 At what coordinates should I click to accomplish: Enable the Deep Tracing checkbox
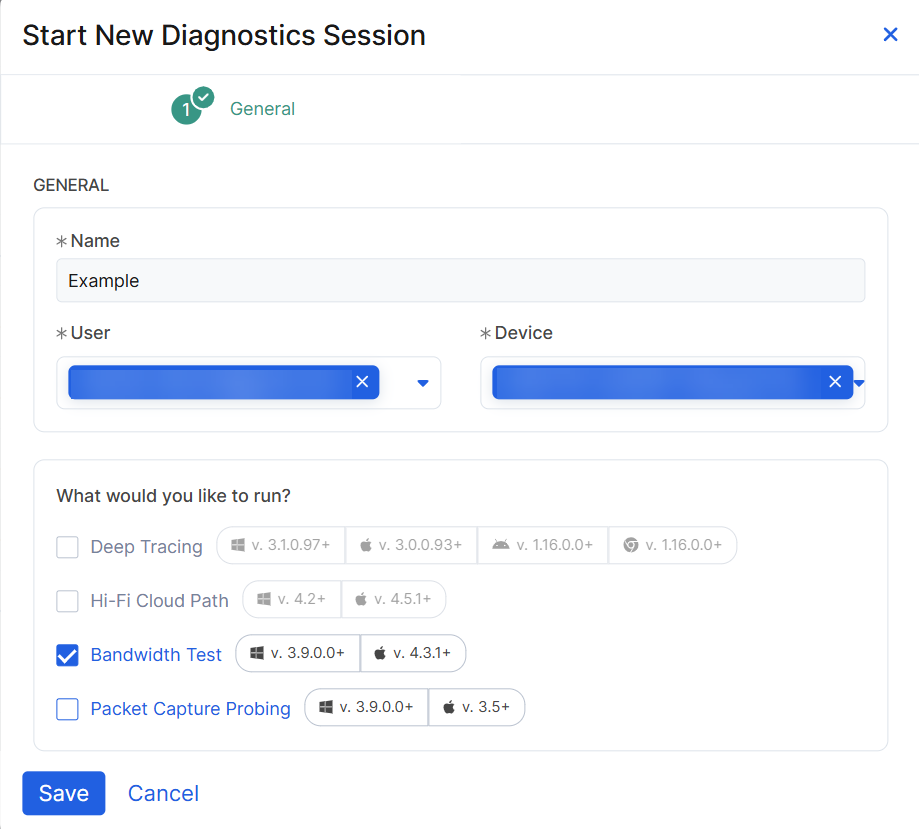(67, 547)
